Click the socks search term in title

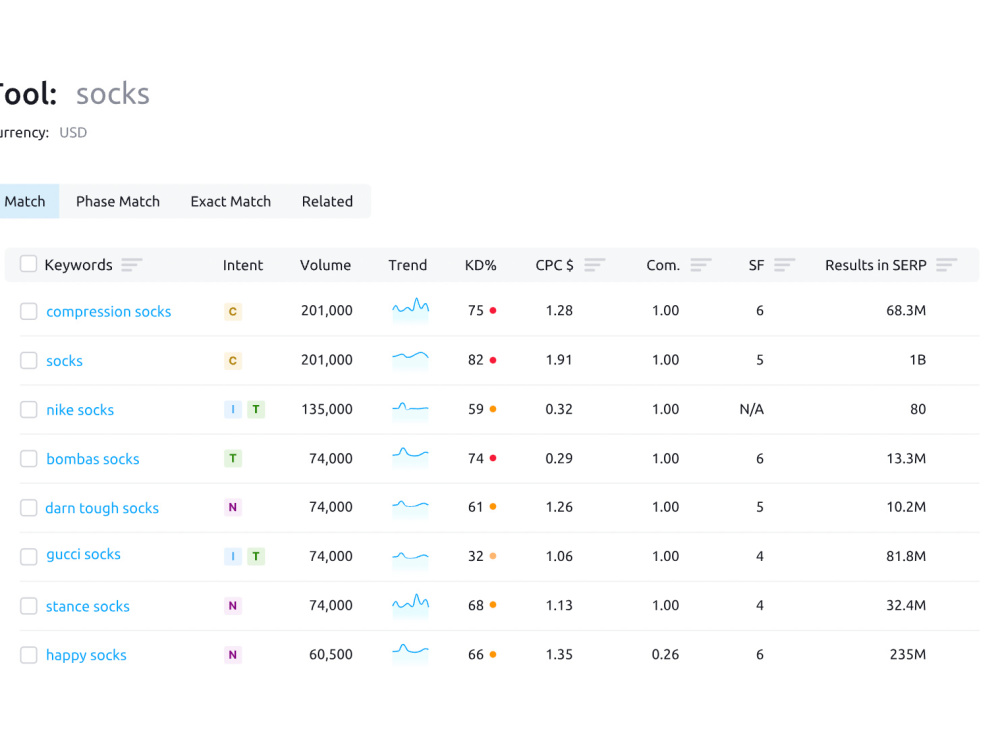pyautogui.click(x=113, y=94)
